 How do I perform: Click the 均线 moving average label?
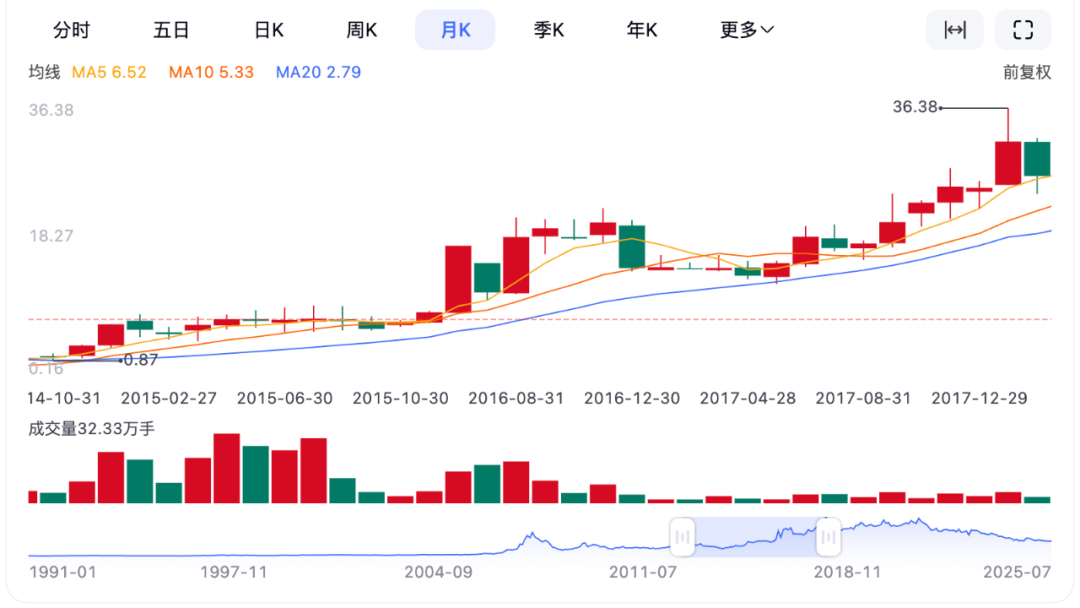tap(44, 72)
